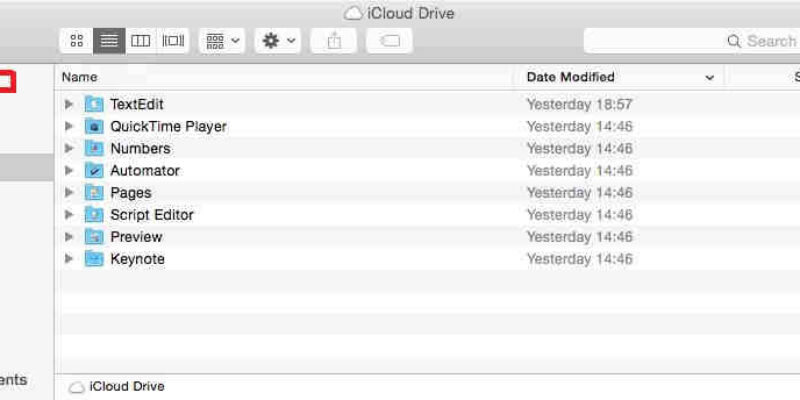The image size is (800, 400).
Task: Expand the Numbers folder
Action: 69,148
